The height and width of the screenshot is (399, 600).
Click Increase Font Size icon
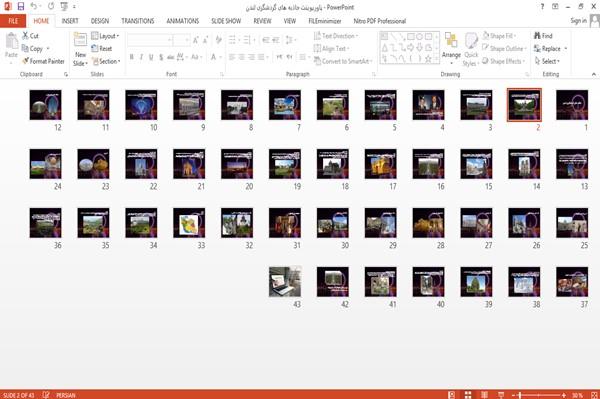pos(196,40)
